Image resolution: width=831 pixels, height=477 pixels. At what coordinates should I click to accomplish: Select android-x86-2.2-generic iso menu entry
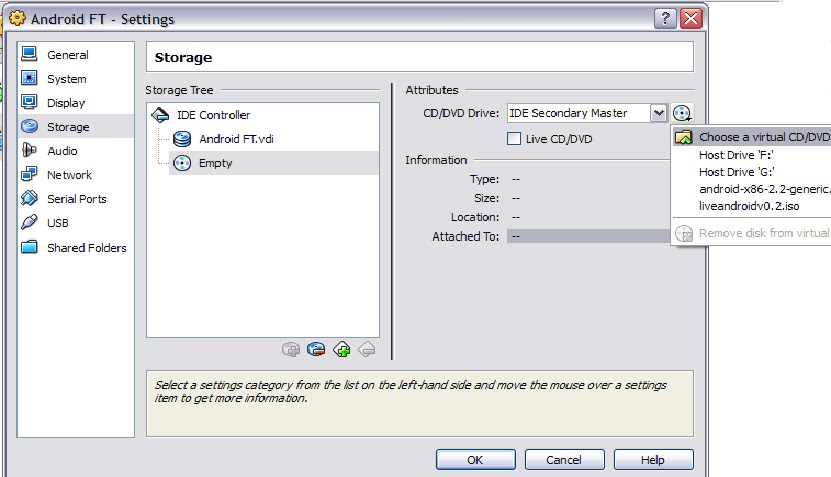point(752,189)
